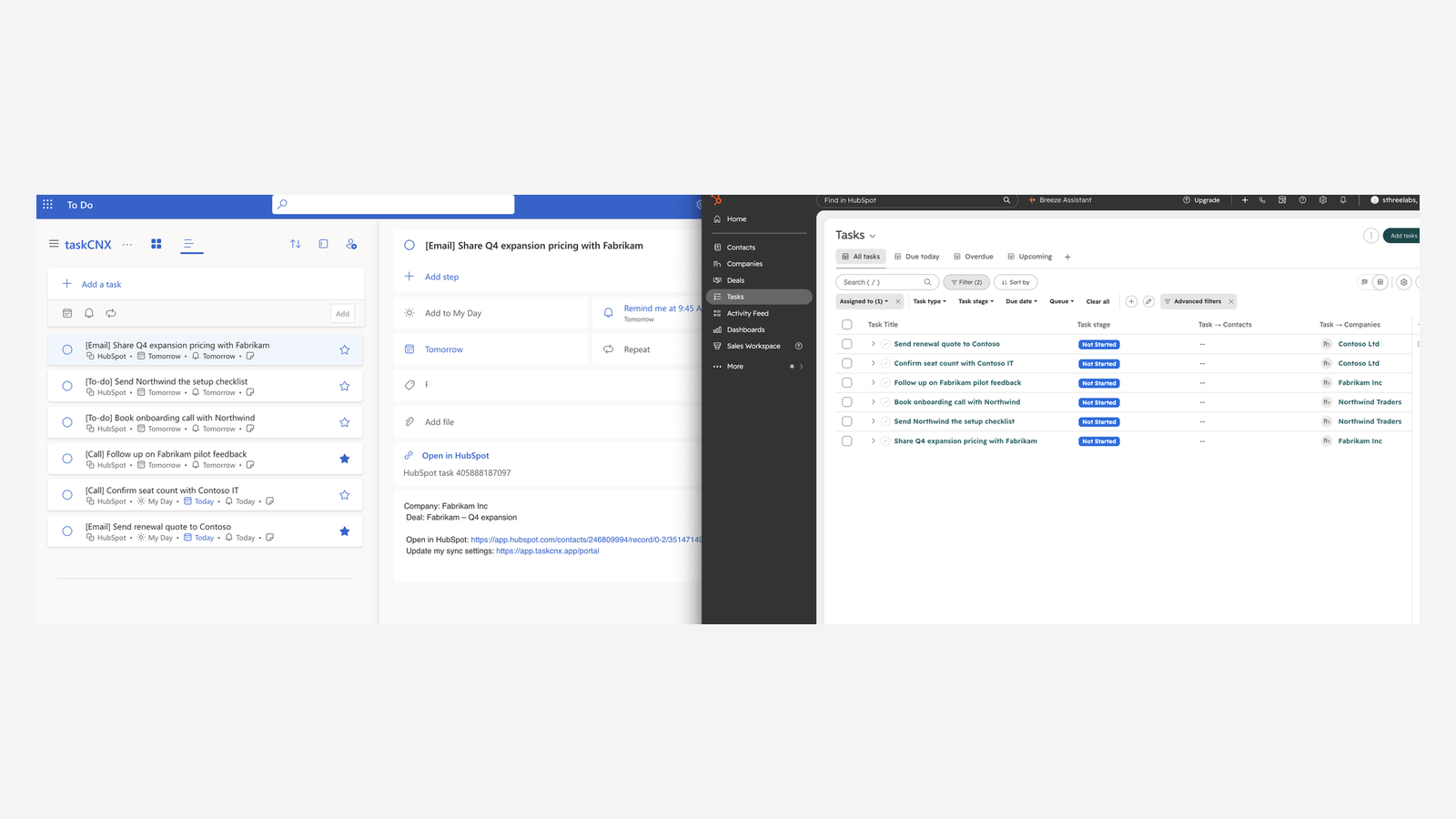Toggle the To Do sidebar hamburger menu
Image resolution: width=1456 pixels, height=819 pixels.
pyautogui.click(x=54, y=244)
